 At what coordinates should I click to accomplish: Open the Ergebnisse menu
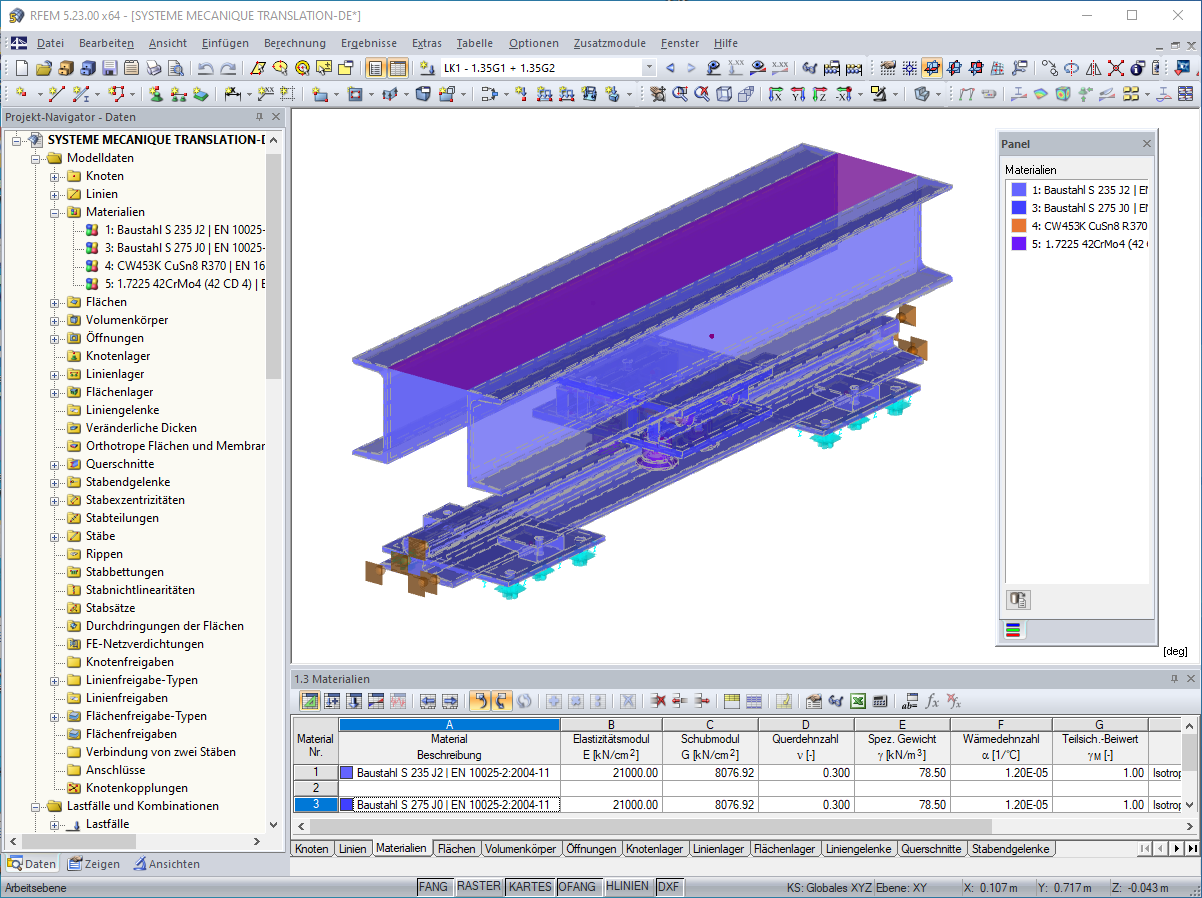click(x=368, y=43)
